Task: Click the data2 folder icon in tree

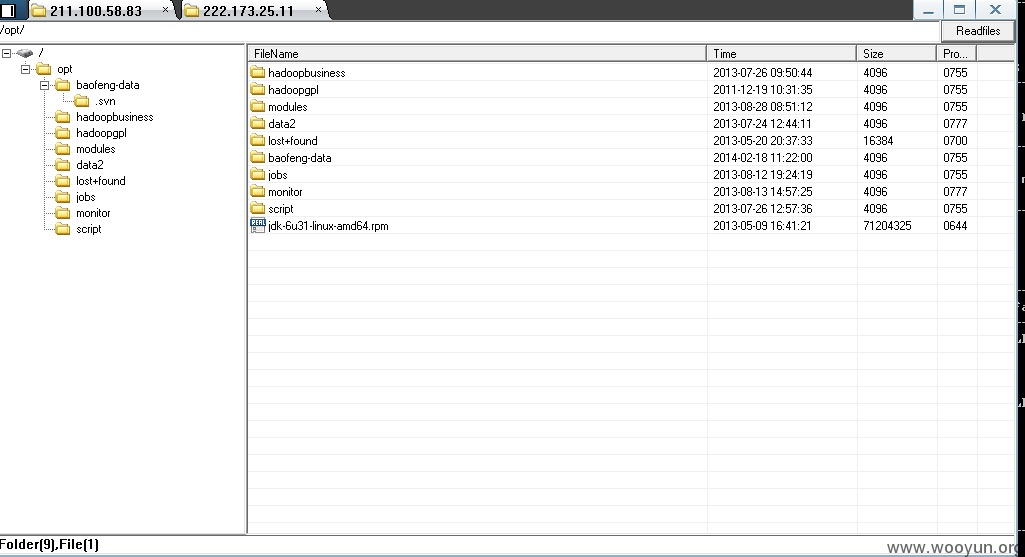Action: click(x=63, y=165)
